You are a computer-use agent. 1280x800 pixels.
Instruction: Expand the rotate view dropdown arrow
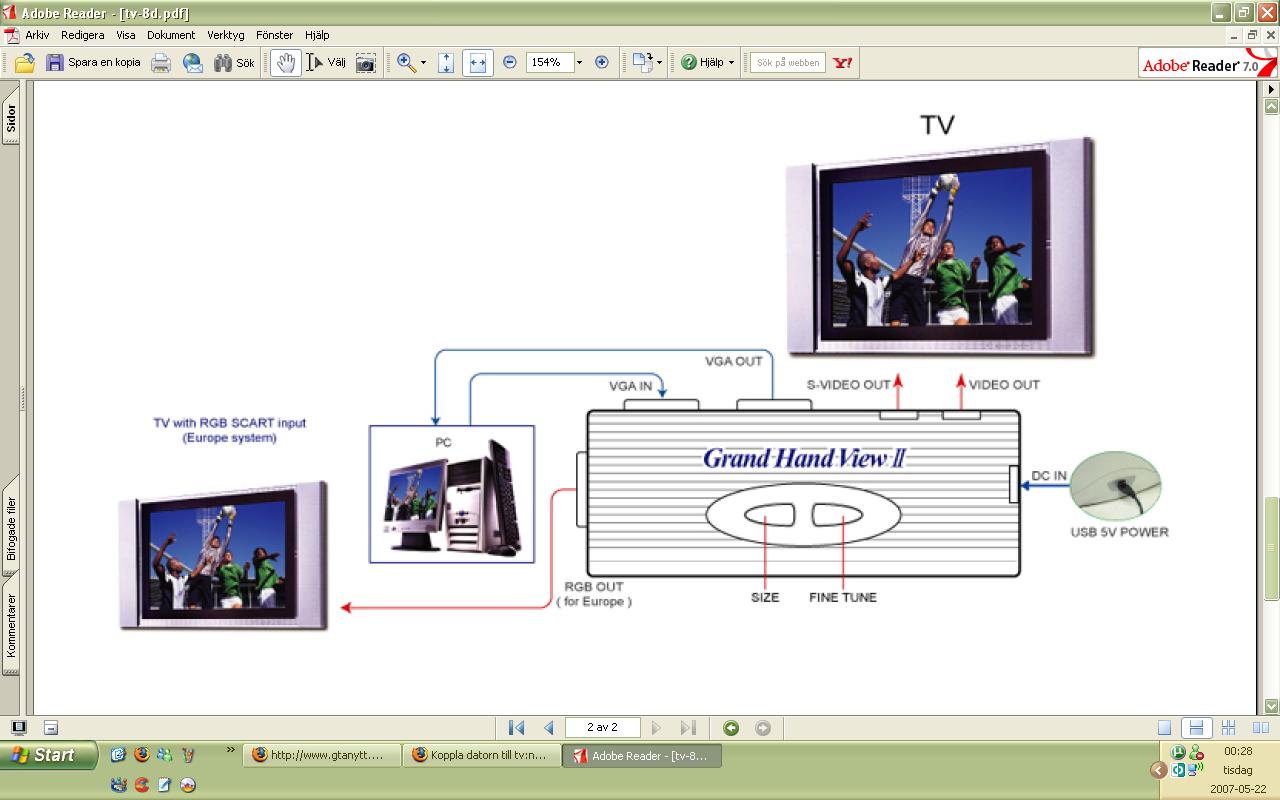click(659, 63)
